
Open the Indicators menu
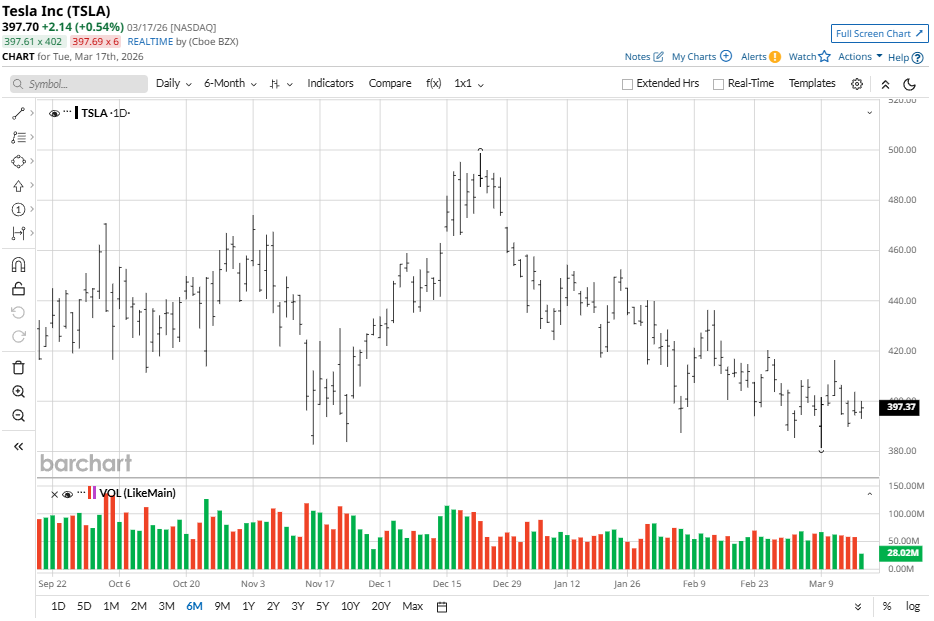pos(330,84)
